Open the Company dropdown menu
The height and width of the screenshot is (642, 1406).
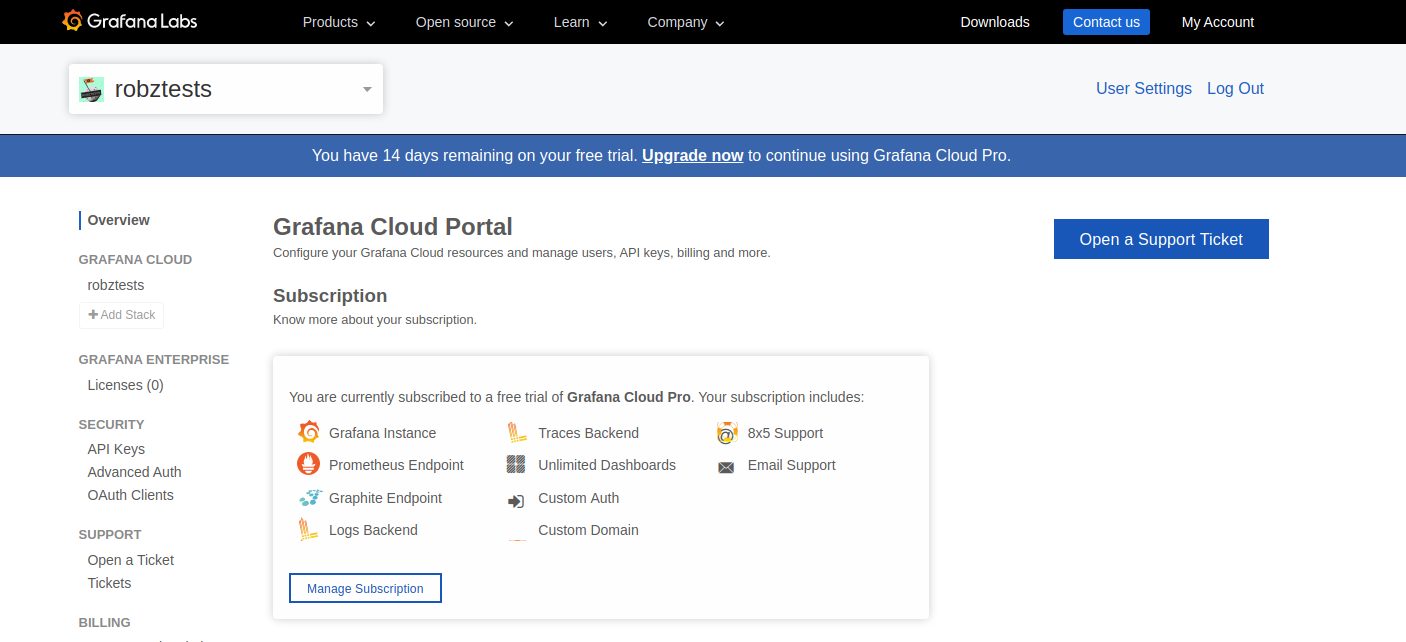(686, 22)
